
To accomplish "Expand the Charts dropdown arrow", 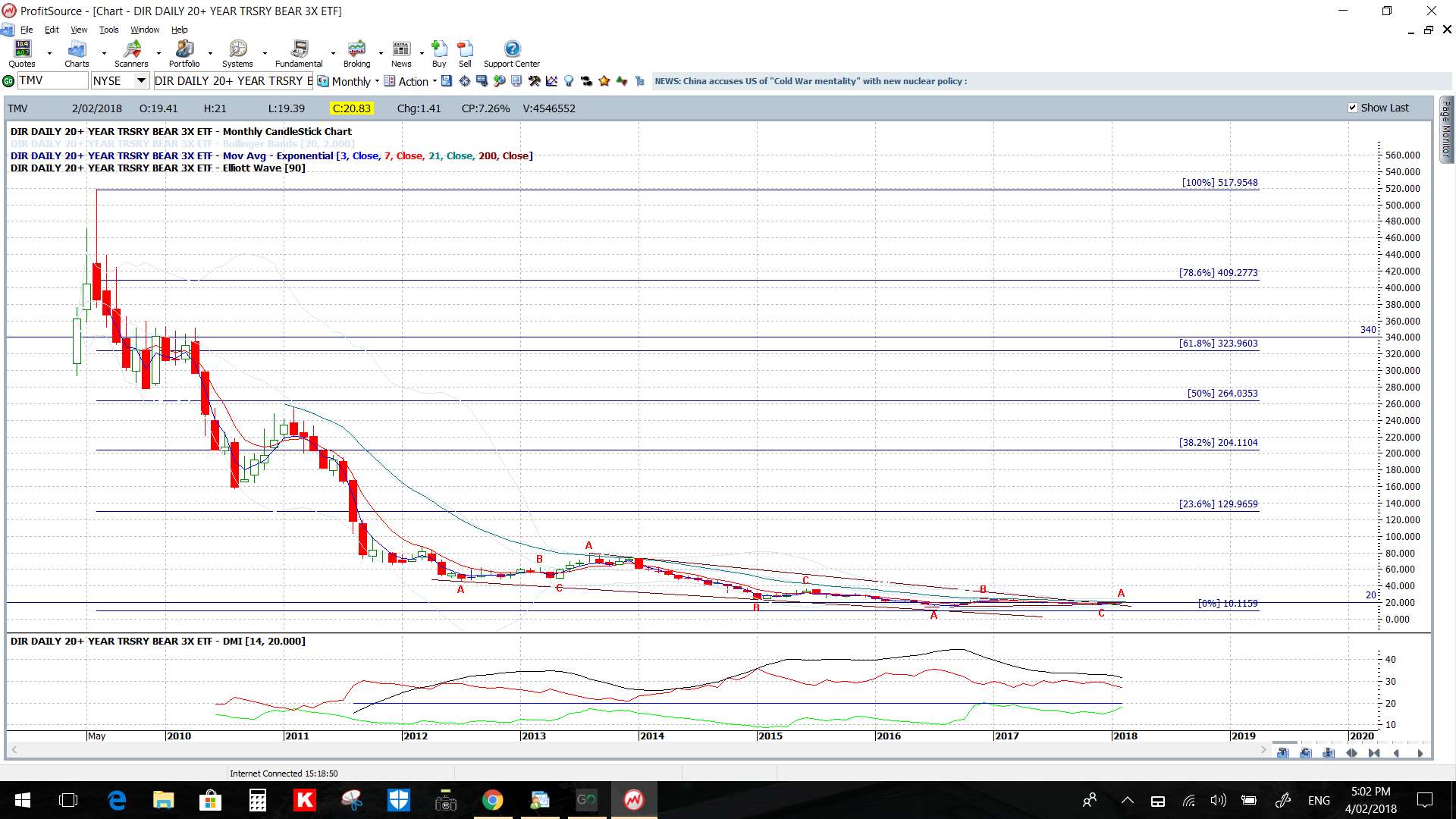I will pos(104,54).
